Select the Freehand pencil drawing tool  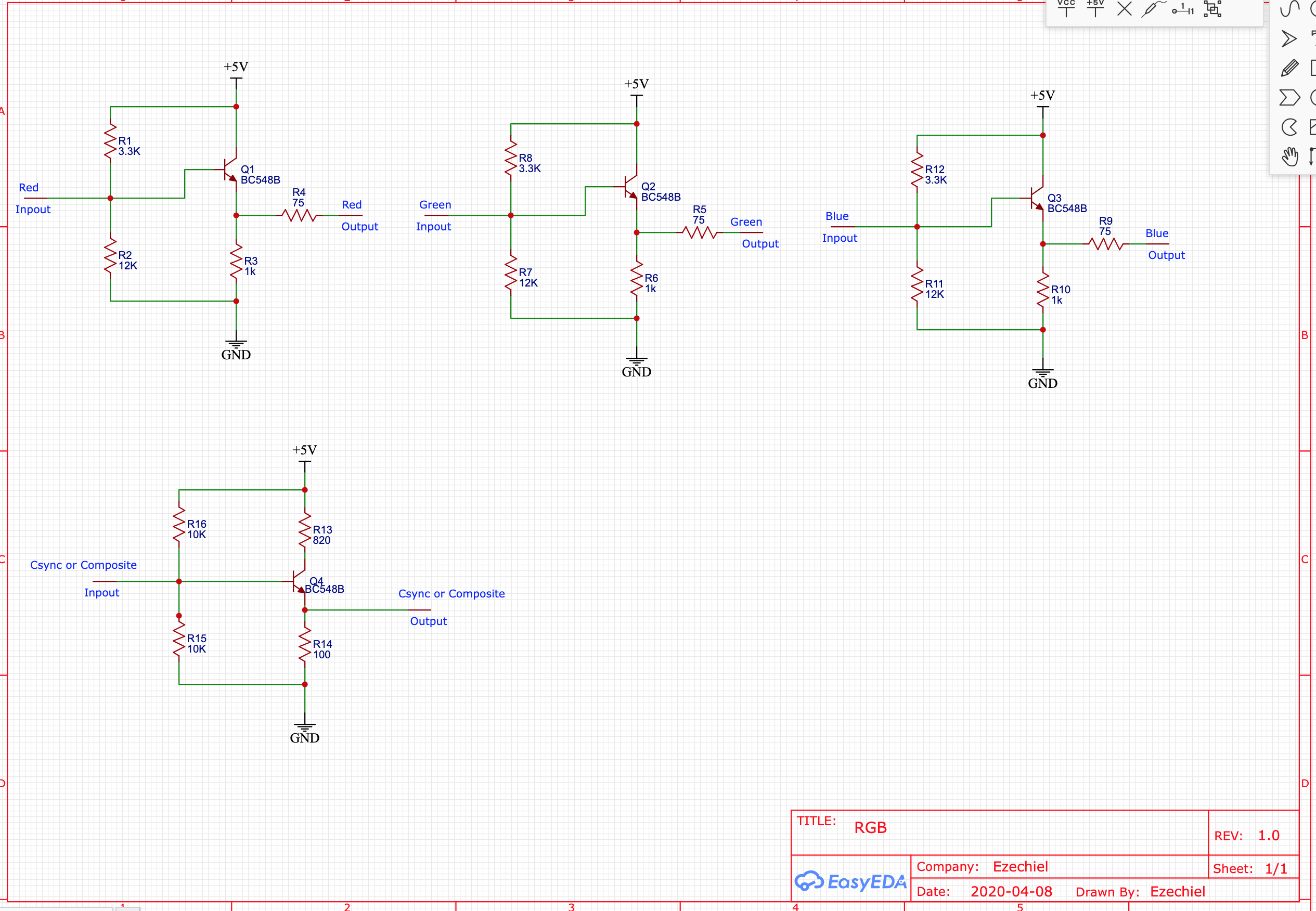(1289, 68)
